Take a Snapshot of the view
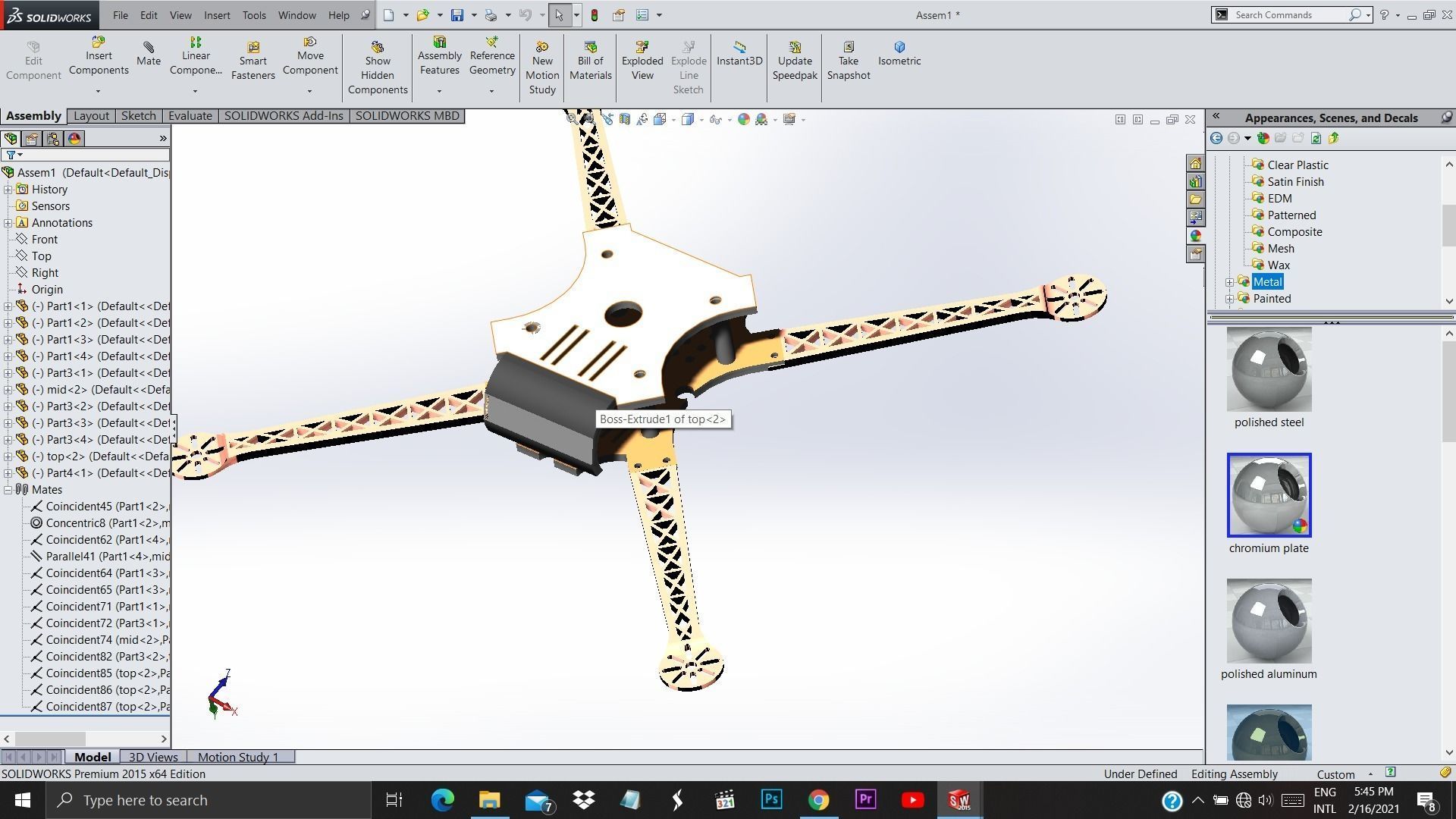This screenshot has height=819, width=1456. pos(849,61)
